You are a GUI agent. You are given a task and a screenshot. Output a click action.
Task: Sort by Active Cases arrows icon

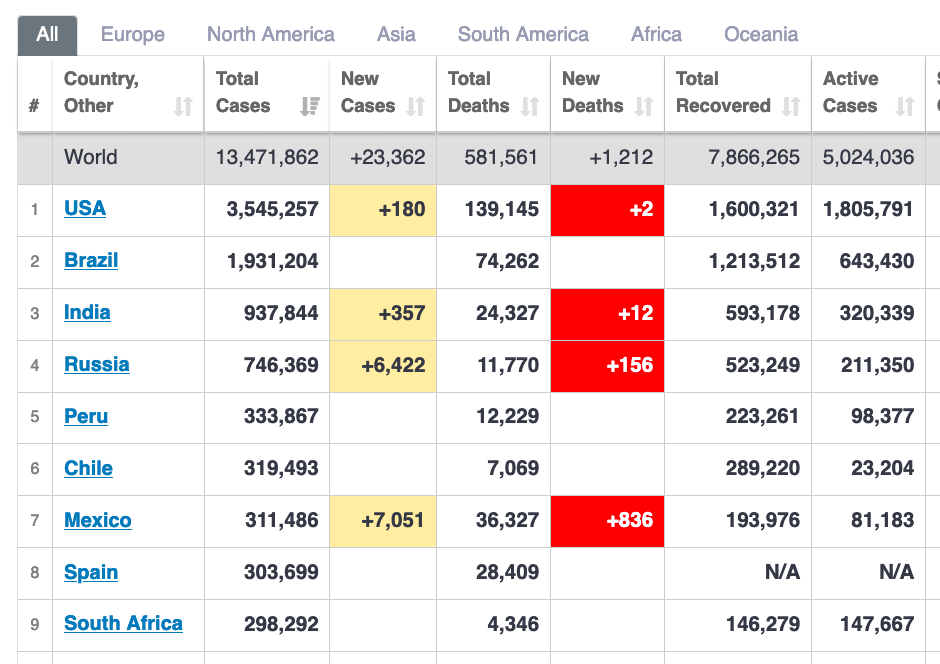pyautogui.click(x=905, y=106)
